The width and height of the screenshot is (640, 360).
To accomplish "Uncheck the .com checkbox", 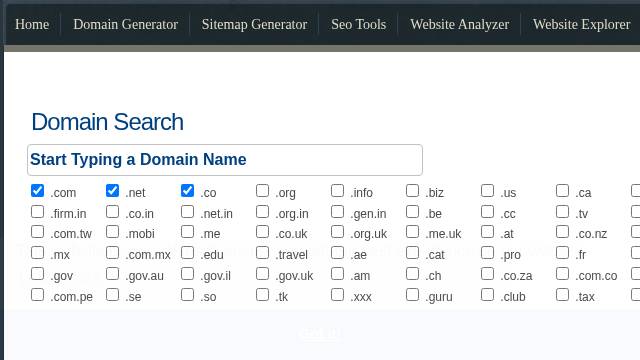I will tap(38, 191).
